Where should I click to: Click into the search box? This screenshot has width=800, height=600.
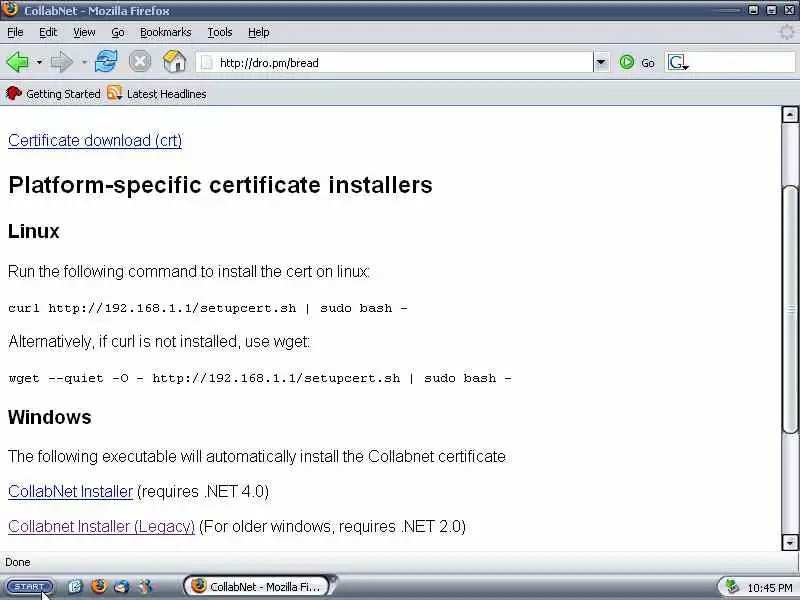[742, 63]
